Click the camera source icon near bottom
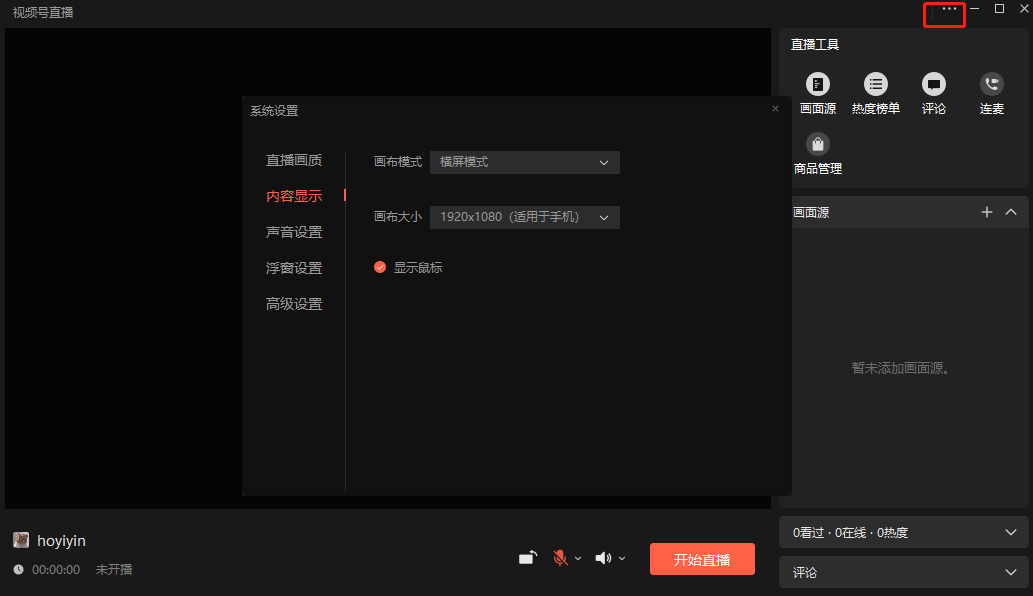The width and height of the screenshot is (1033, 596). point(528,557)
